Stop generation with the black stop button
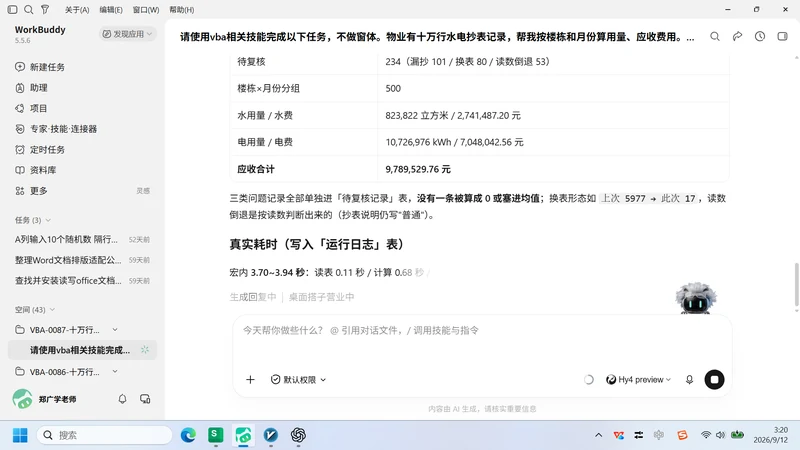Image resolution: width=800 pixels, height=450 pixels. click(714, 380)
